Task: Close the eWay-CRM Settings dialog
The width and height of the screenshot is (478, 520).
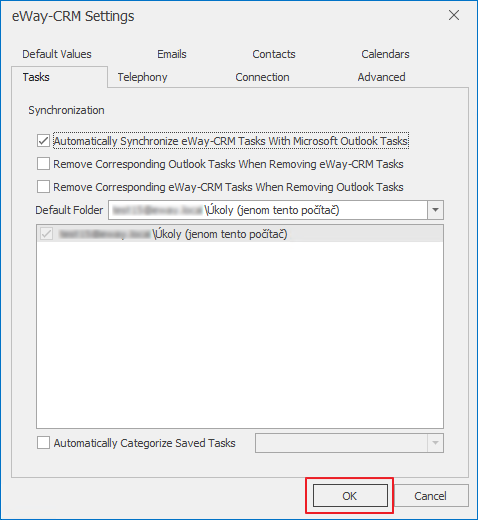Action: [454, 15]
